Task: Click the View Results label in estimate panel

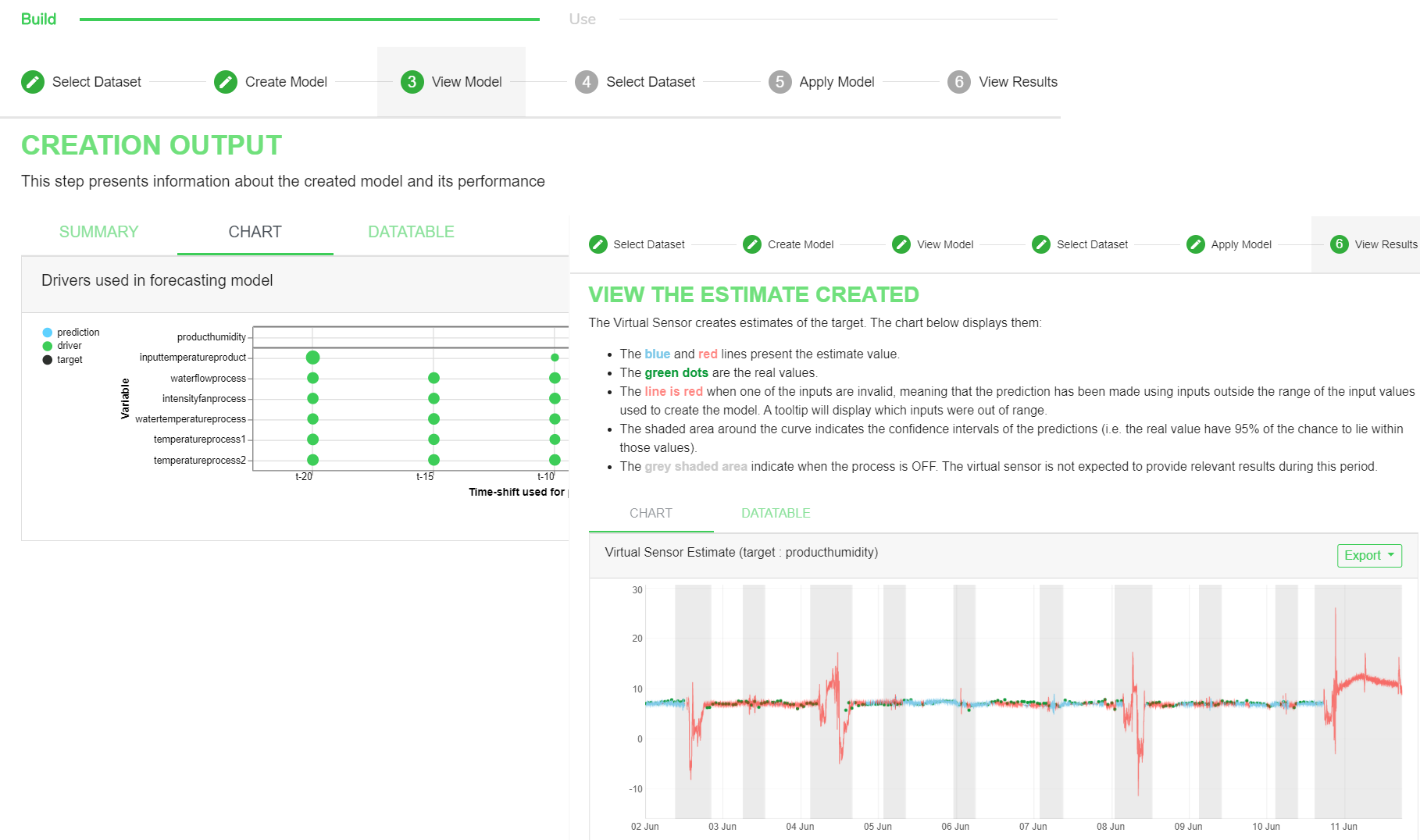Action: tap(1386, 244)
